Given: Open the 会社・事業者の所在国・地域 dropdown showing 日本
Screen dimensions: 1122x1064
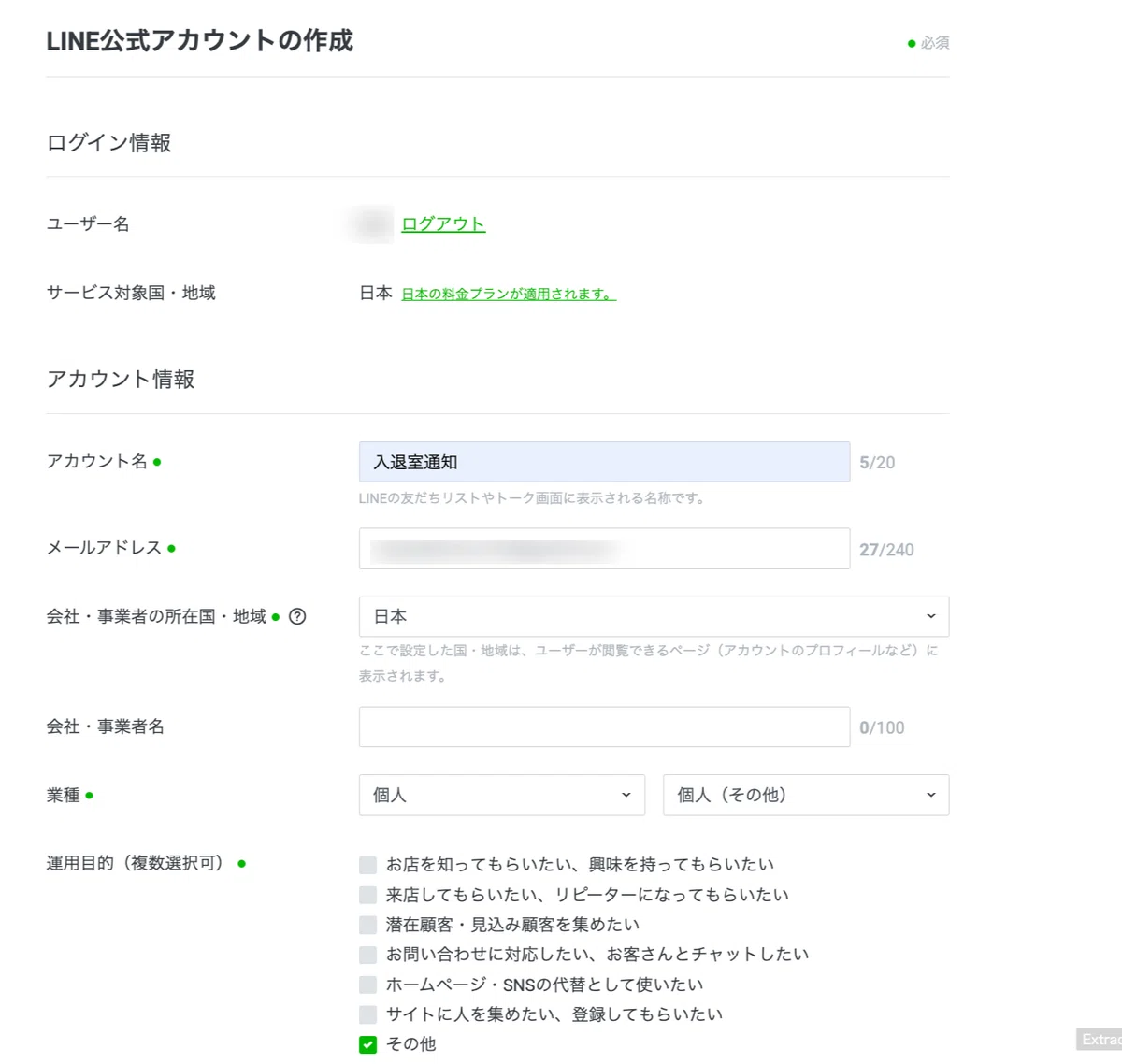Looking at the screenshot, I should point(654,617).
